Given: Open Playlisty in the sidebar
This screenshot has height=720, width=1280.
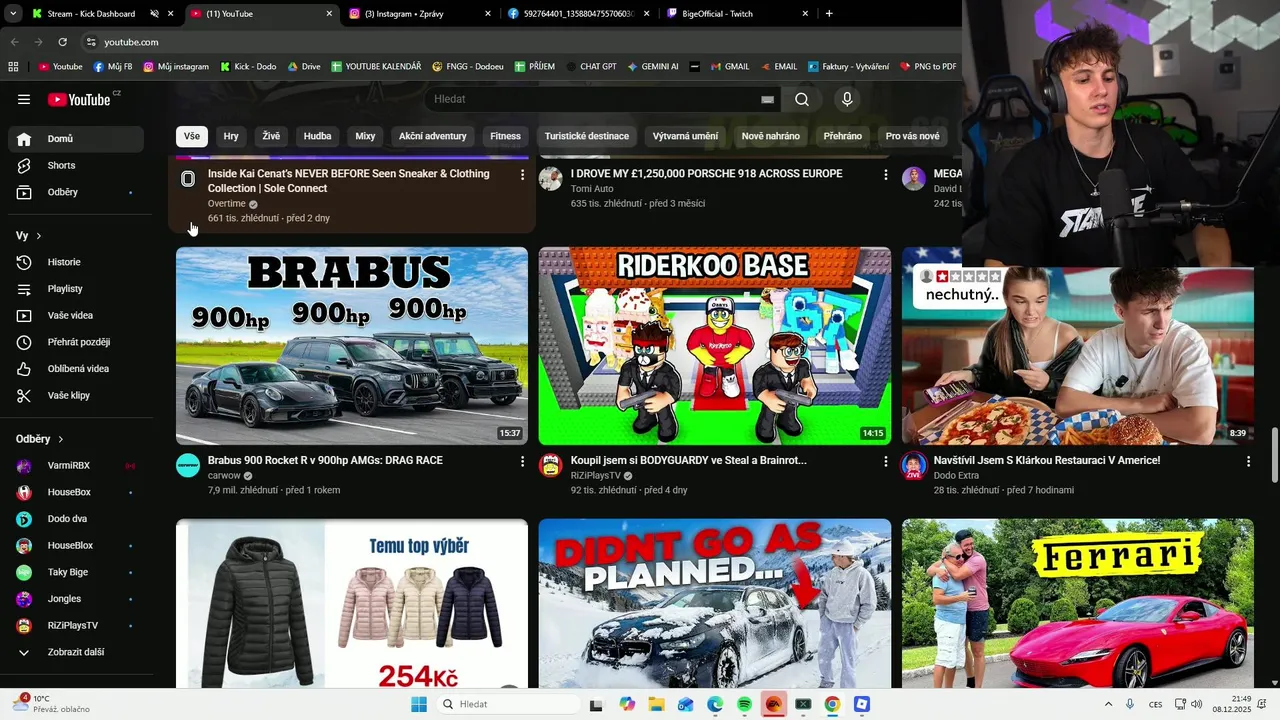Looking at the screenshot, I should tap(76, 289).
